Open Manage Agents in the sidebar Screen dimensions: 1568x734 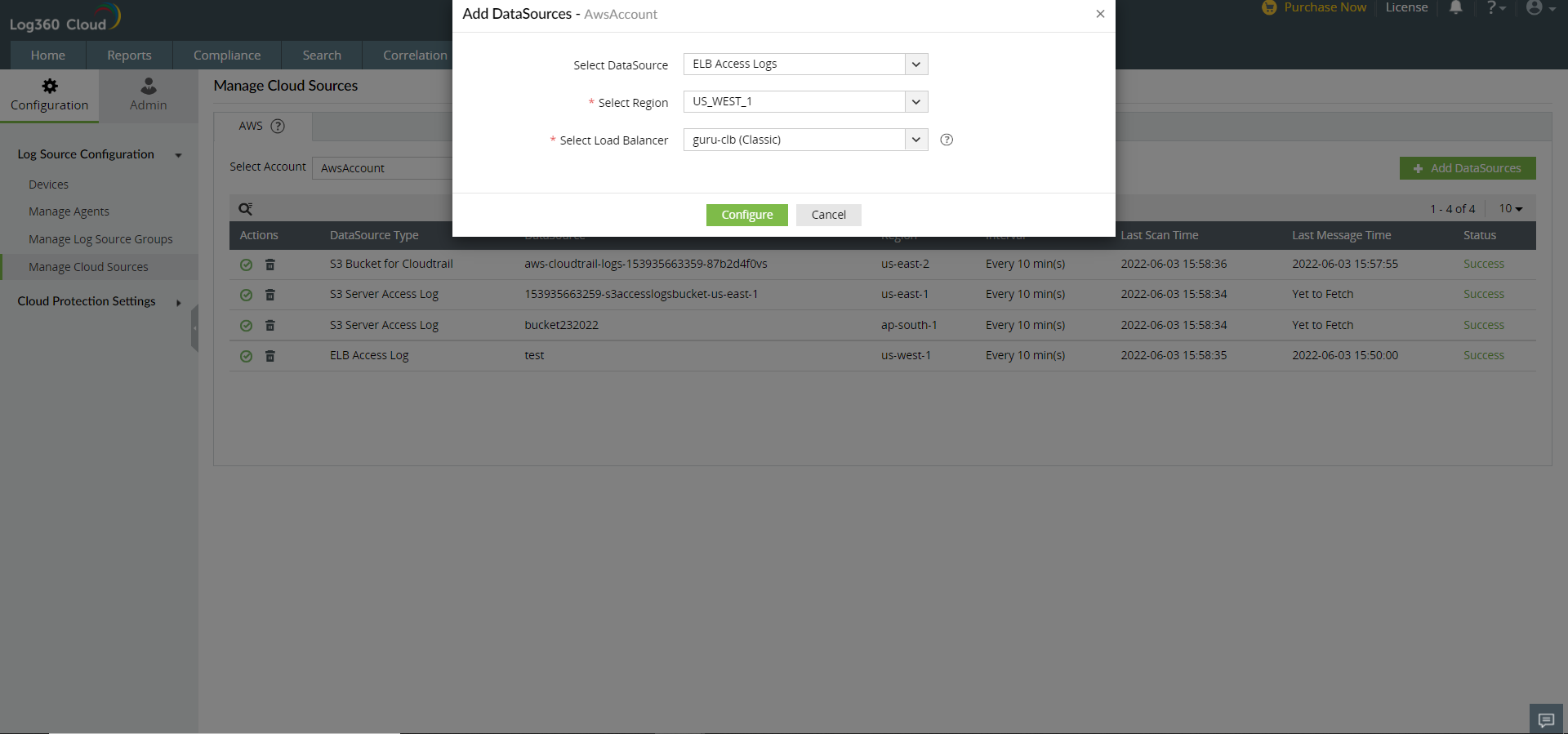pos(69,211)
